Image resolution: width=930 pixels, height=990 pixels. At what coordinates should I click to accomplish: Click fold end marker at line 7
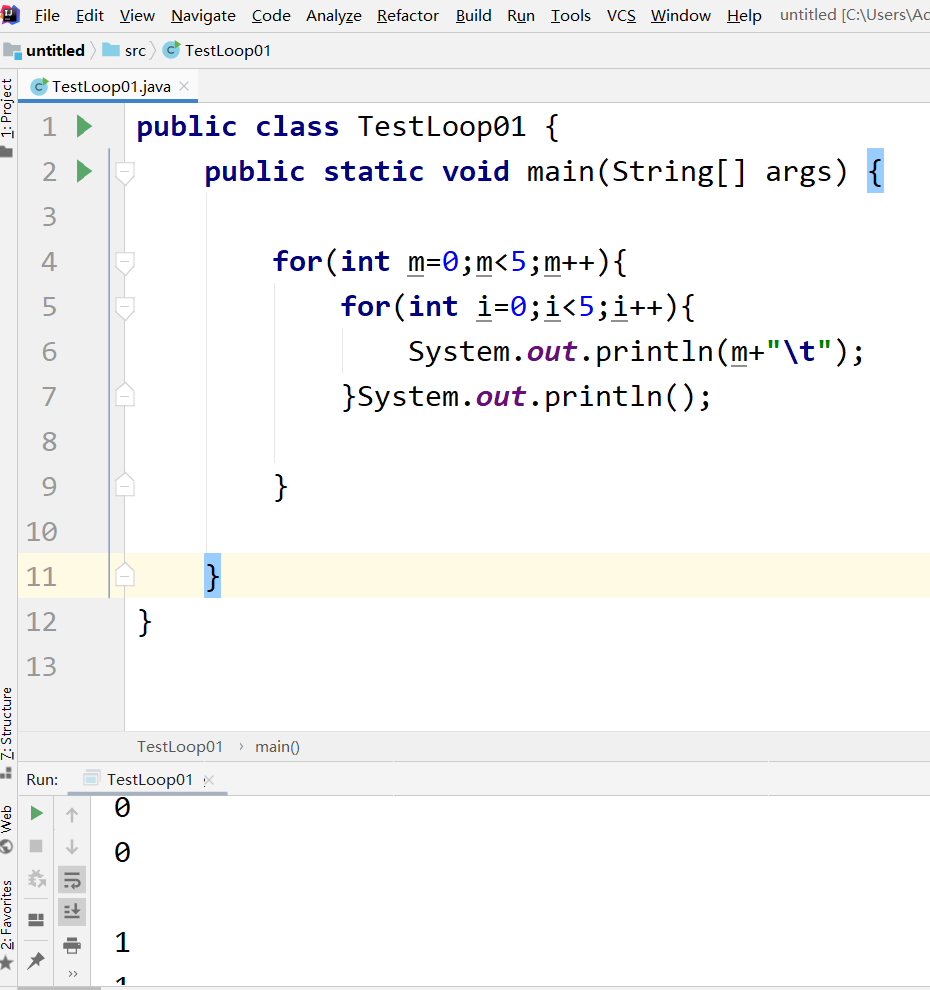[x=124, y=396]
